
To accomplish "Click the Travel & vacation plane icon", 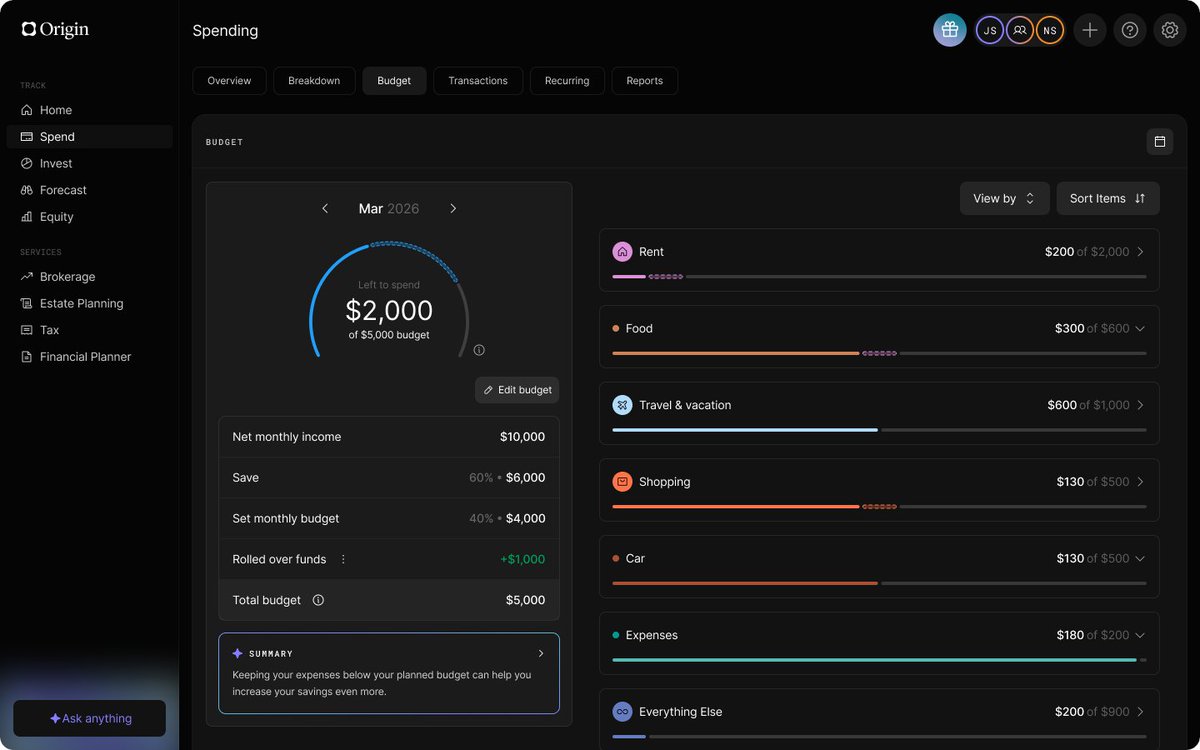I will pyautogui.click(x=622, y=405).
